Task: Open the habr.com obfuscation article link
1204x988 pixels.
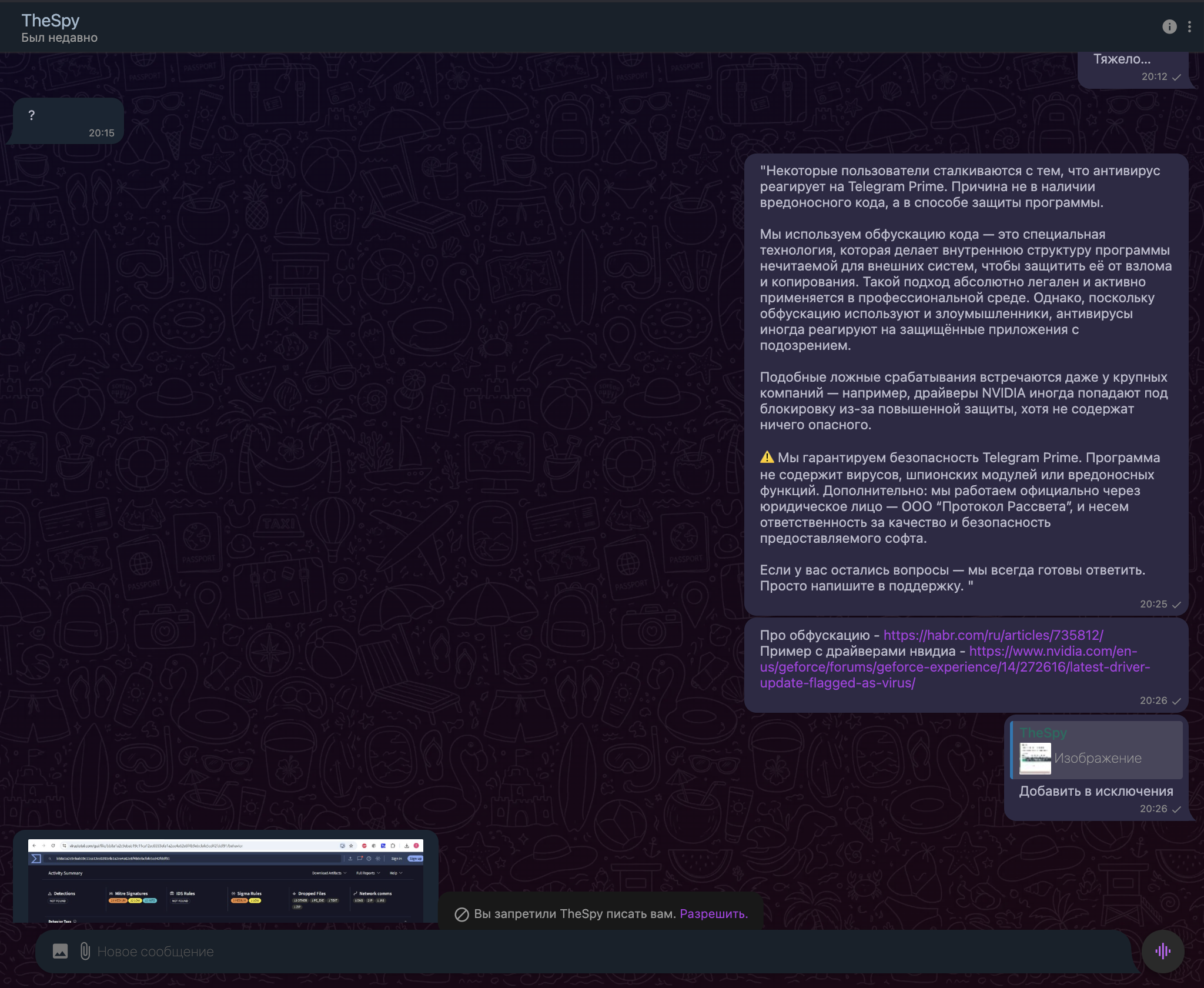Action: (x=993, y=635)
